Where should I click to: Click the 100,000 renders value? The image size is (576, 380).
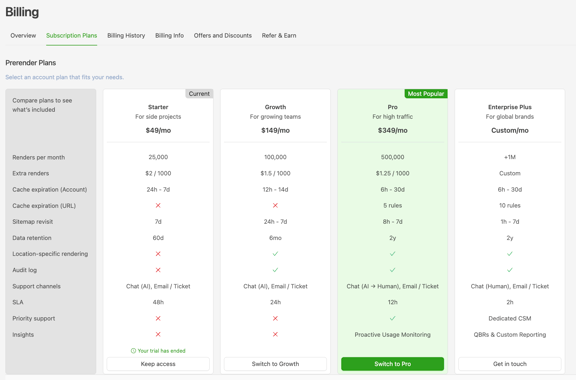click(x=275, y=157)
